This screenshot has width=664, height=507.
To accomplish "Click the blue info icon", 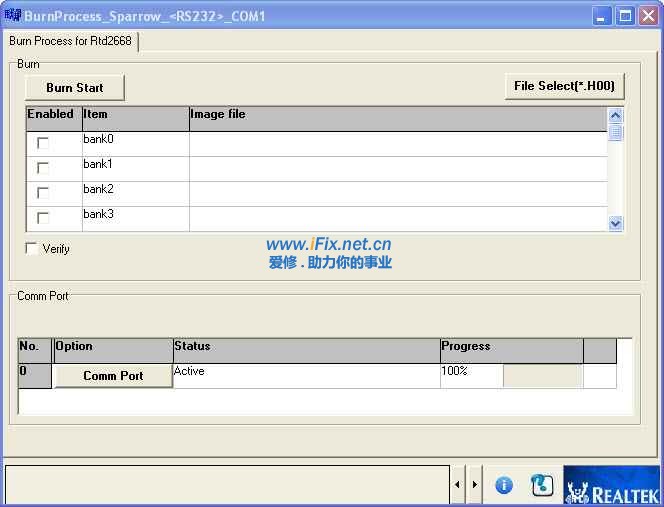I will pyautogui.click(x=504, y=485).
